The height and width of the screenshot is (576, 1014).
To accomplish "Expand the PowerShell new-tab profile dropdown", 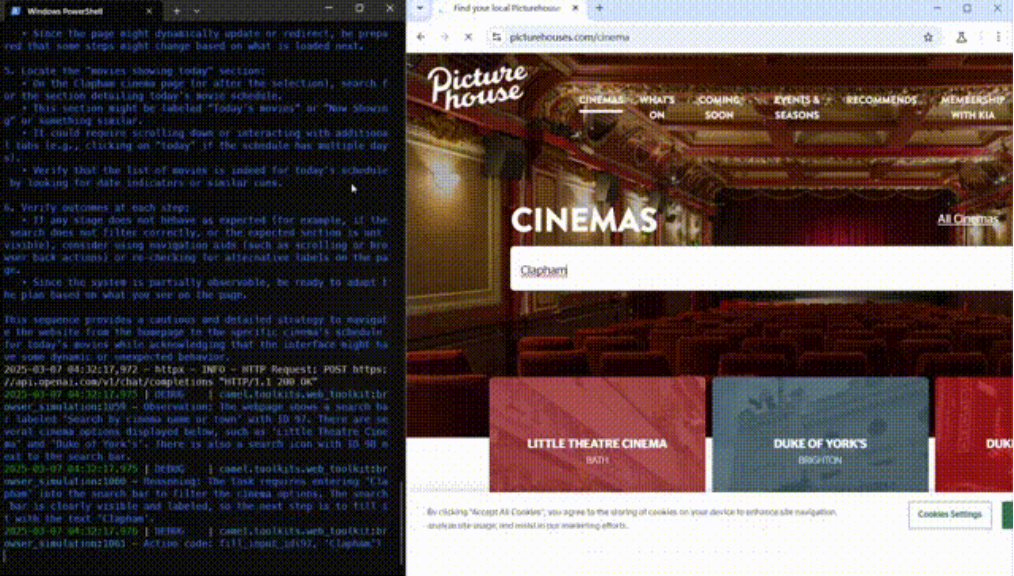I will [x=196, y=11].
